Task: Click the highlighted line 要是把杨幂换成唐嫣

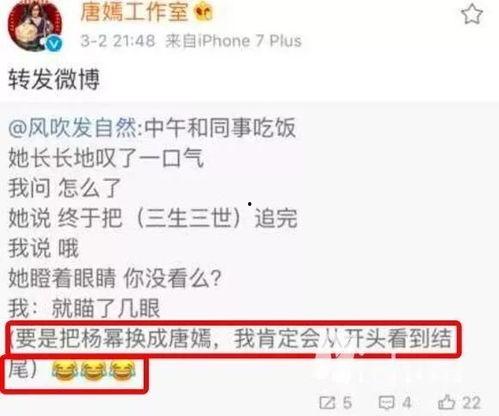Action: [234, 339]
